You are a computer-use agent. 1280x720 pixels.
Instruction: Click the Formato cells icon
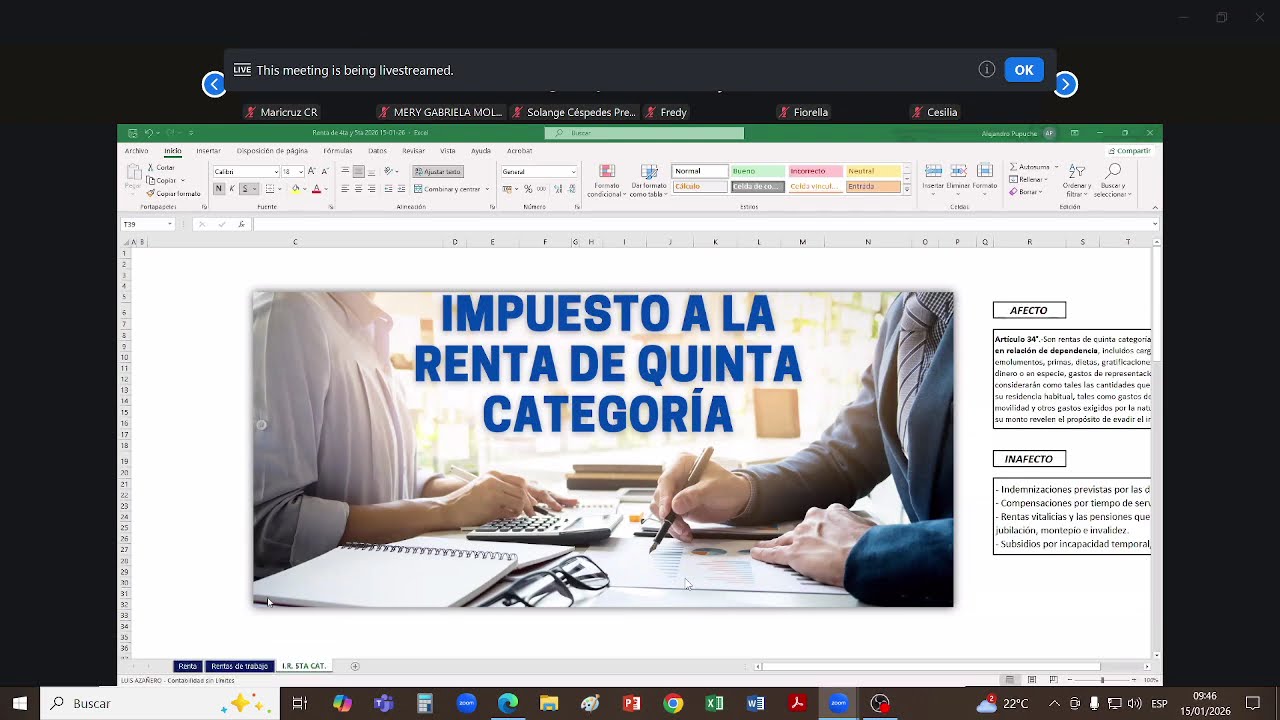point(985,170)
